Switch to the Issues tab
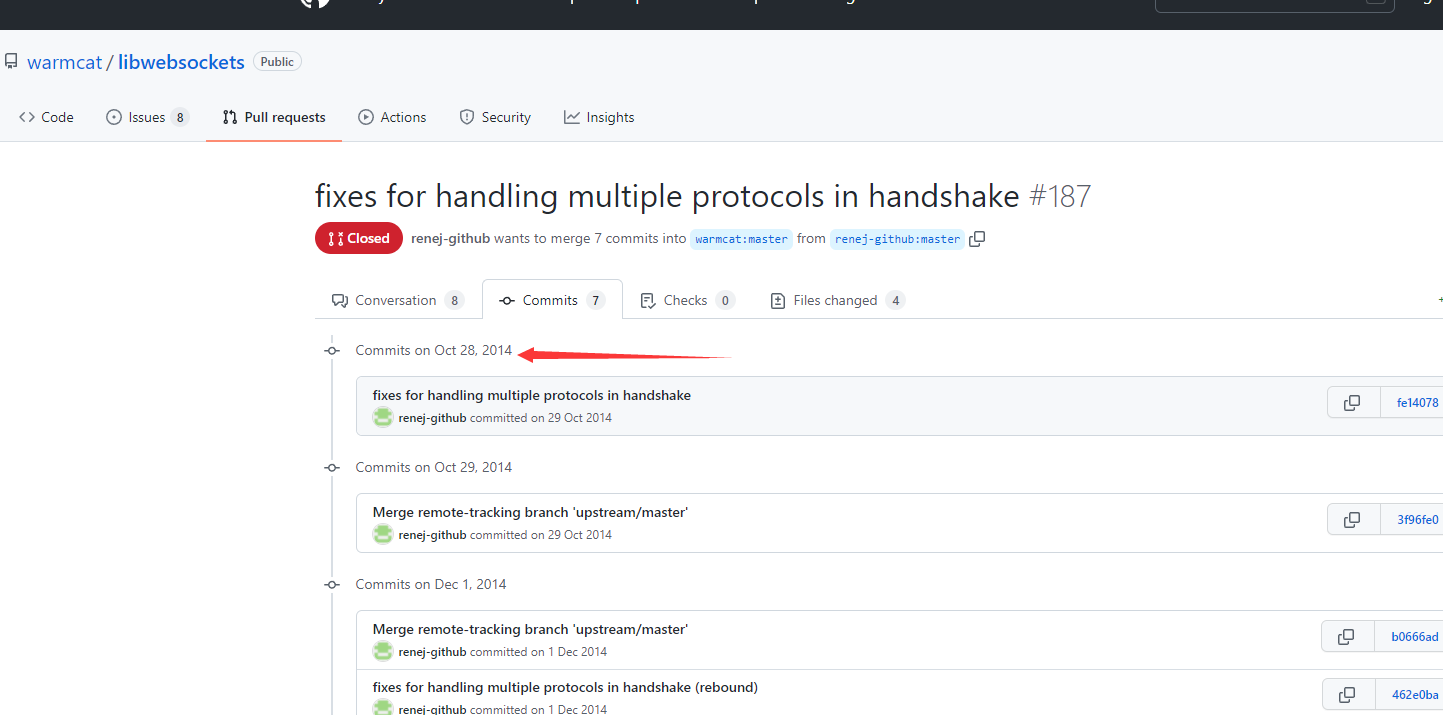The image size is (1443, 715). click(x=147, y=117)
